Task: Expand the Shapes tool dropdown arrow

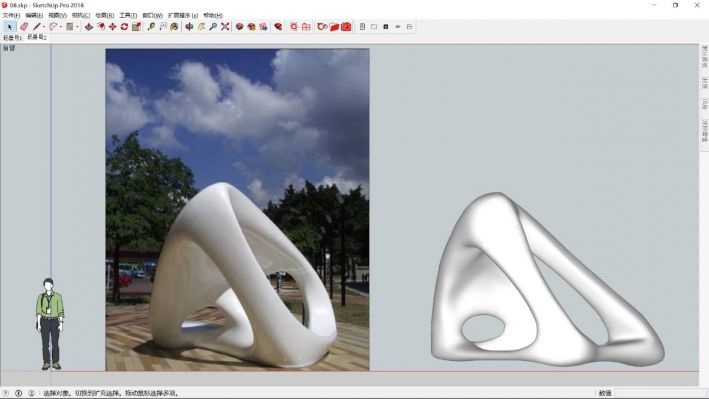Action: click(77, 27)
